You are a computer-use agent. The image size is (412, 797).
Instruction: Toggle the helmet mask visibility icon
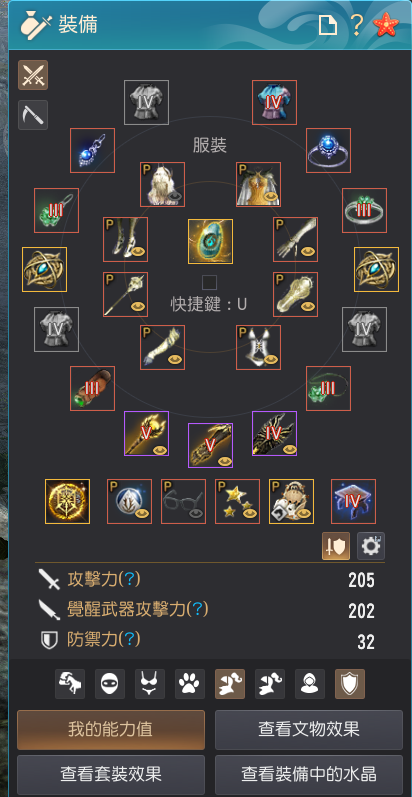(x=110, y=684)
